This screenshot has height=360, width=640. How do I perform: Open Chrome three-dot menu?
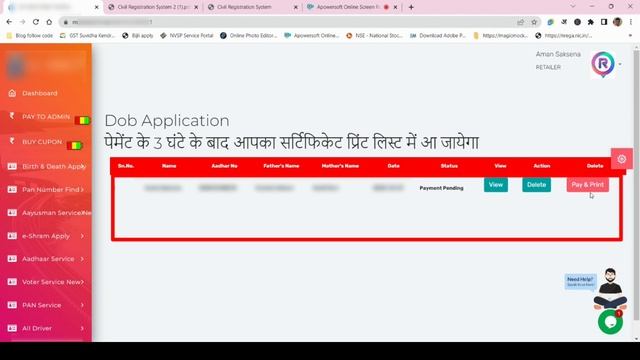[631, 22]
